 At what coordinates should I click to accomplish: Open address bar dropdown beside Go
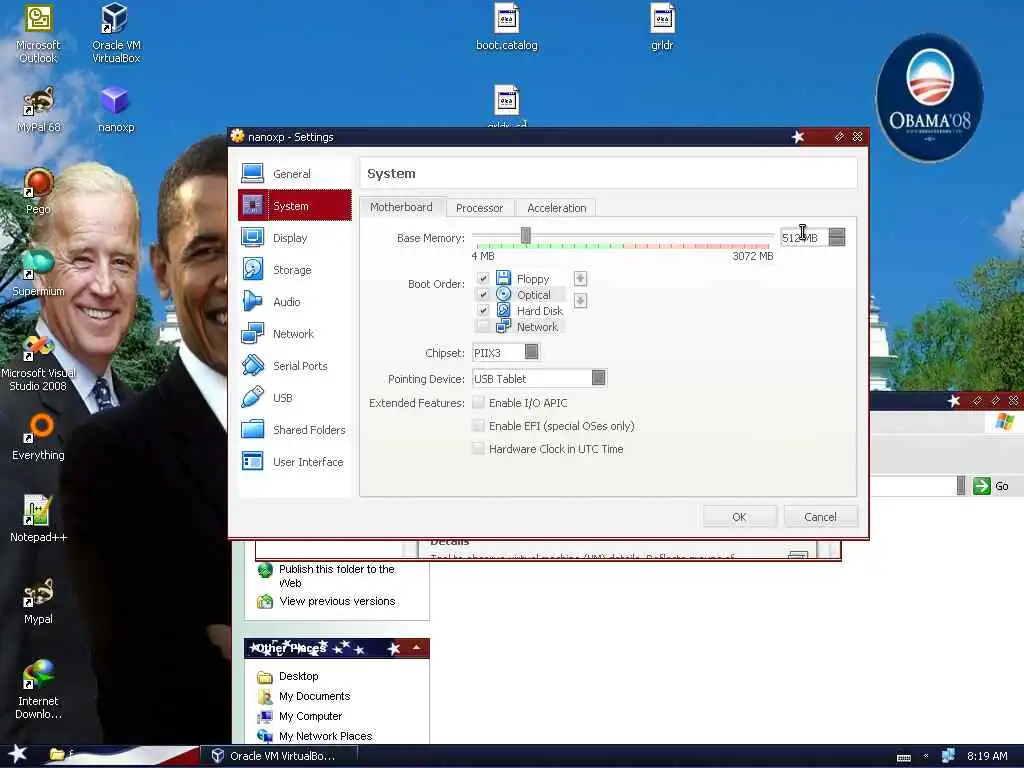[x=961, y=486]
